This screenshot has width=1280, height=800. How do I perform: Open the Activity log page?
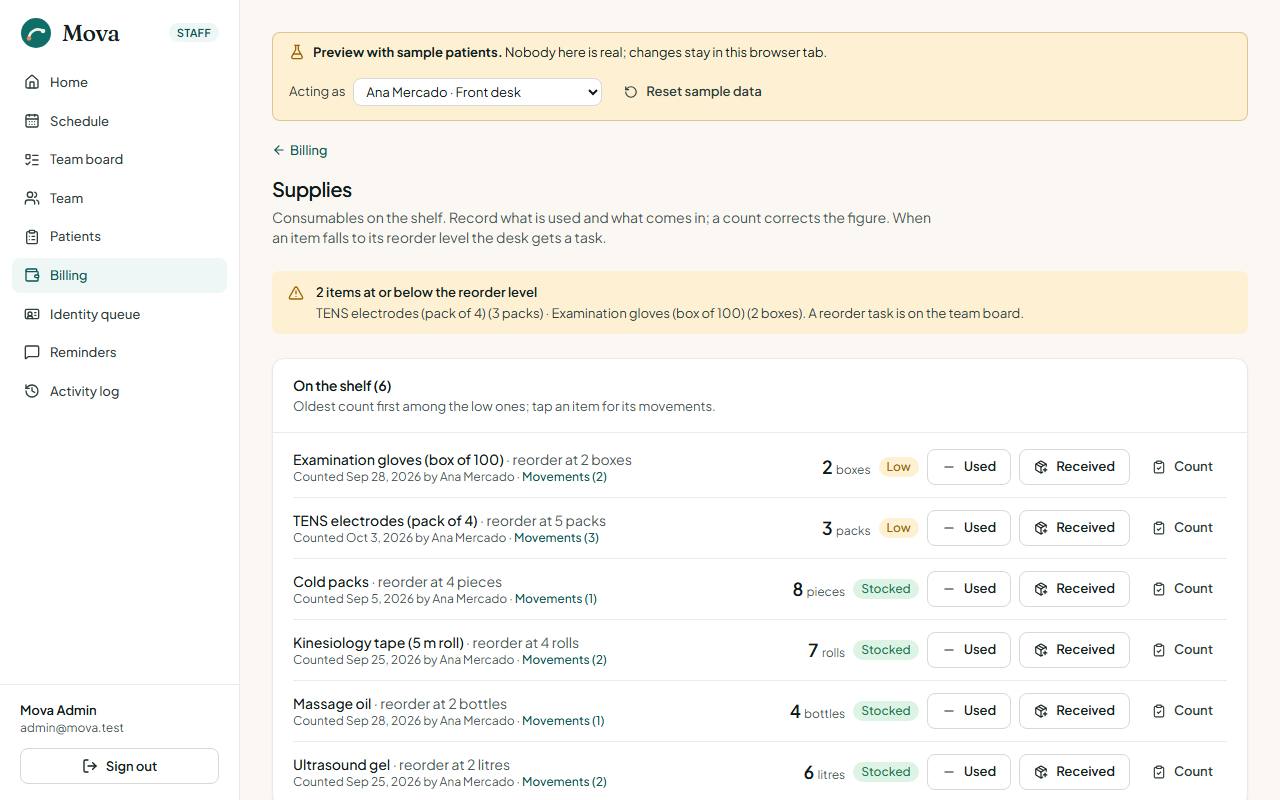coord(120,391)
